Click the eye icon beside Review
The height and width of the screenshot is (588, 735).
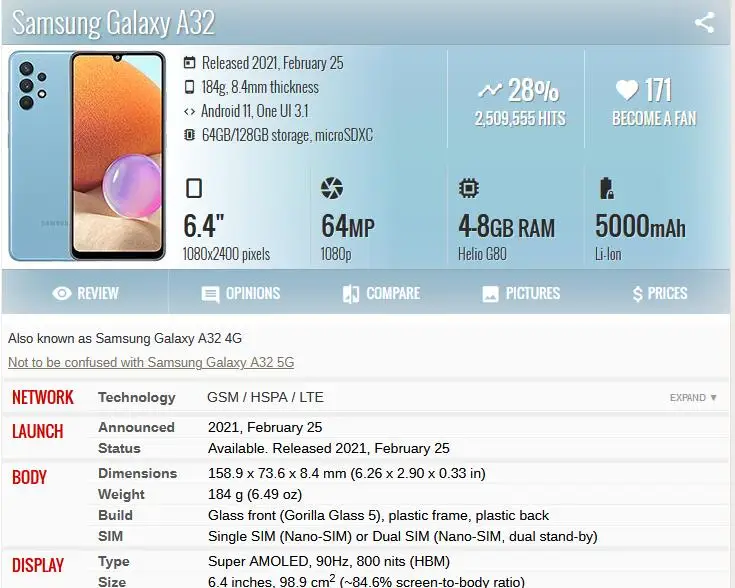coord(62,294)
